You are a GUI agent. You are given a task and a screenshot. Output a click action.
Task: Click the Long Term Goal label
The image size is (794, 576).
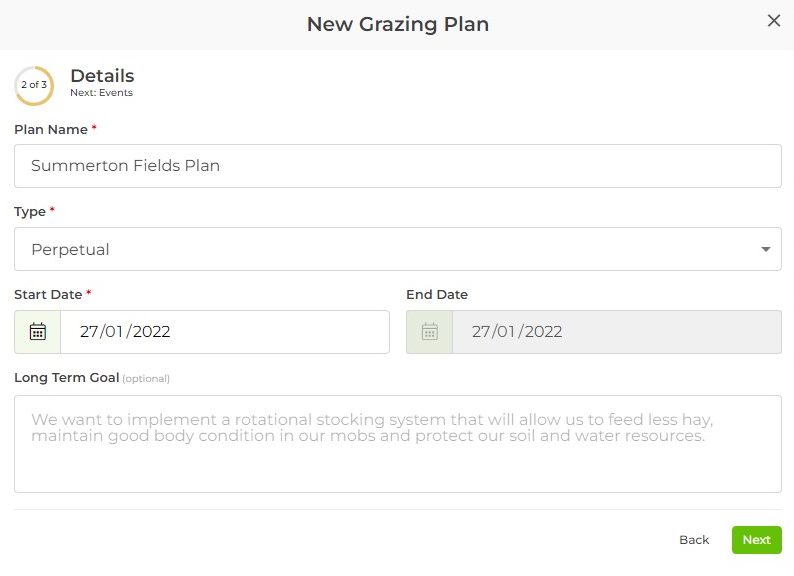(x=67, y=378)
